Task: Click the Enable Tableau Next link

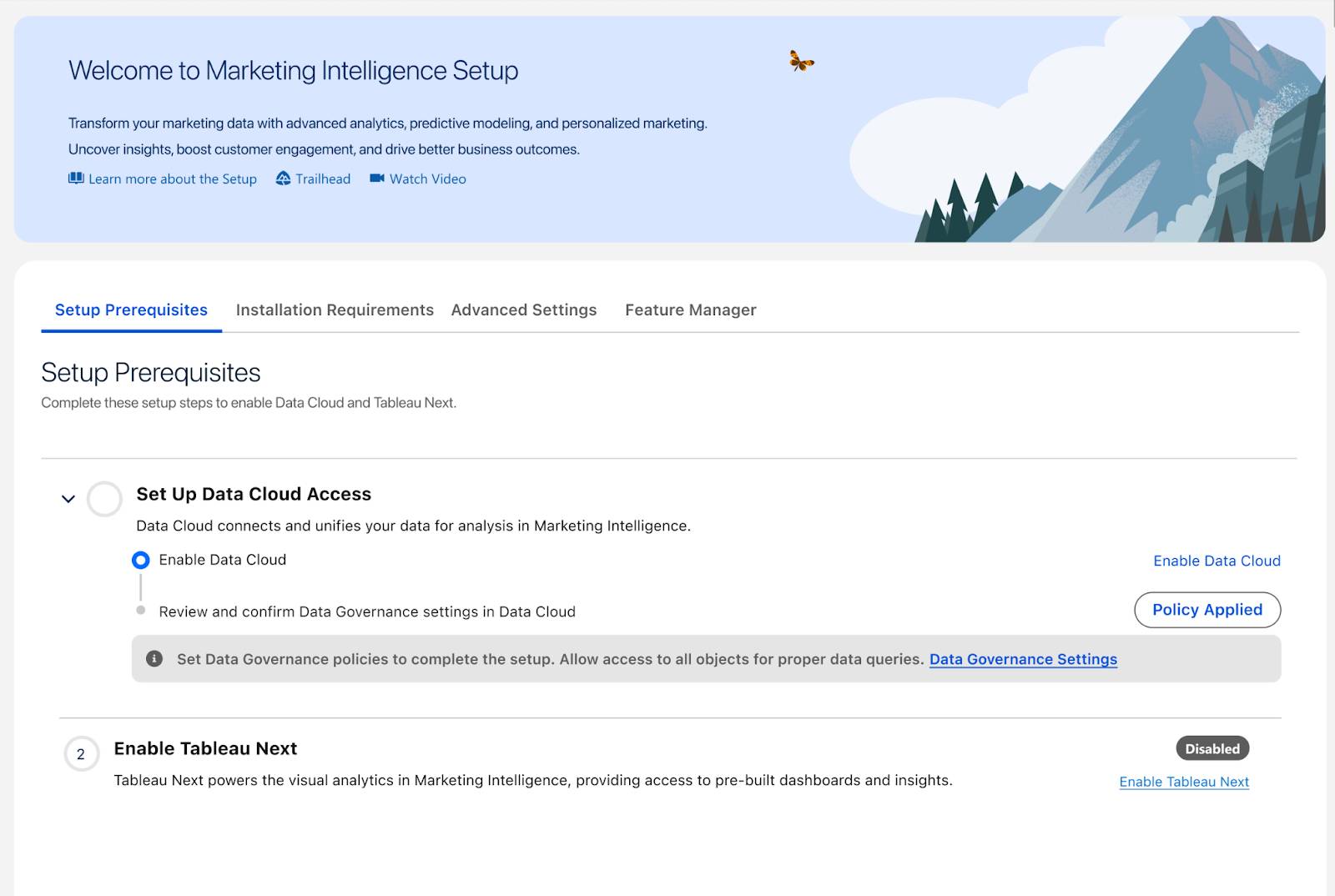Action: point(1183,782)
